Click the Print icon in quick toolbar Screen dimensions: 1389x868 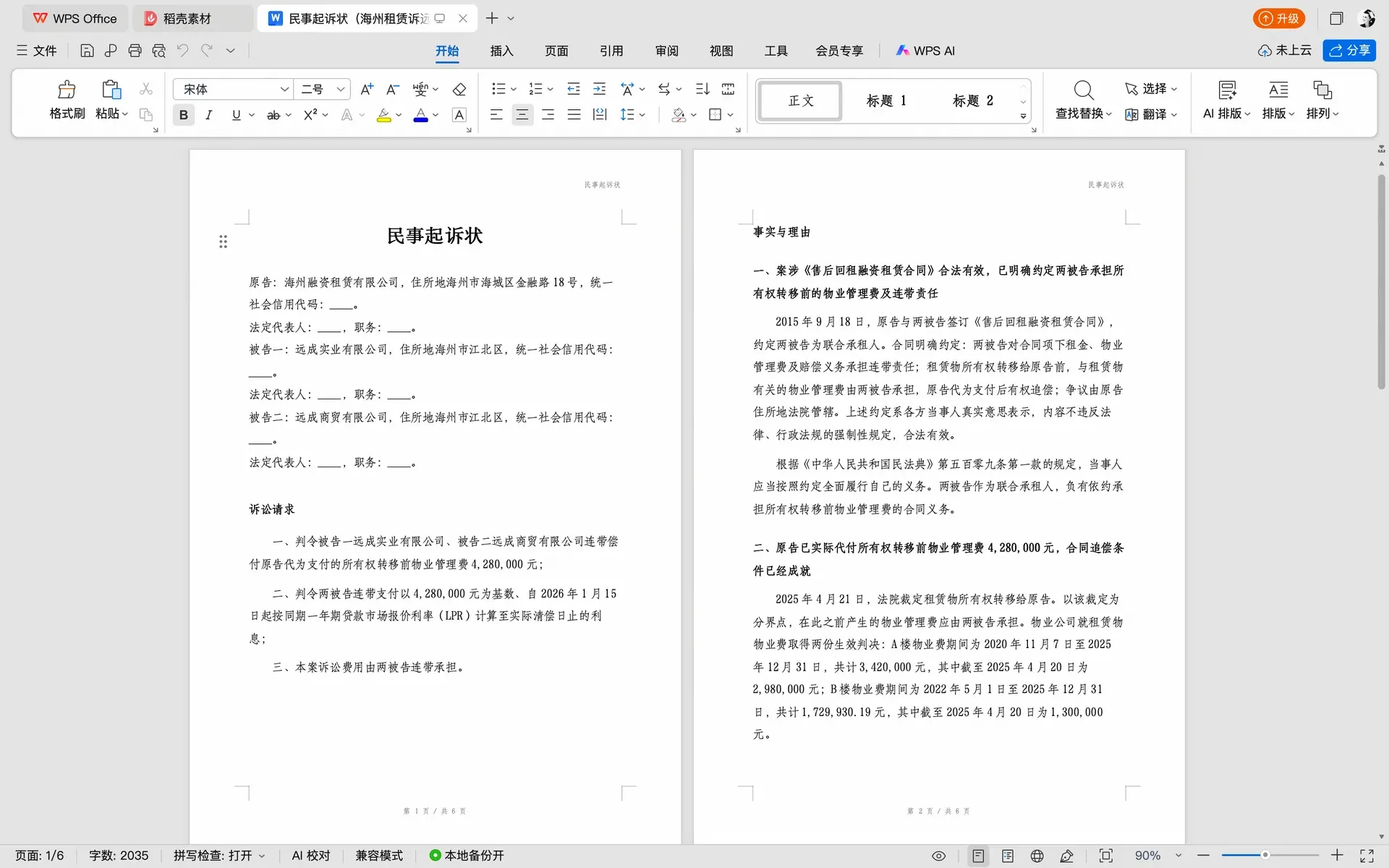[135, 51]
